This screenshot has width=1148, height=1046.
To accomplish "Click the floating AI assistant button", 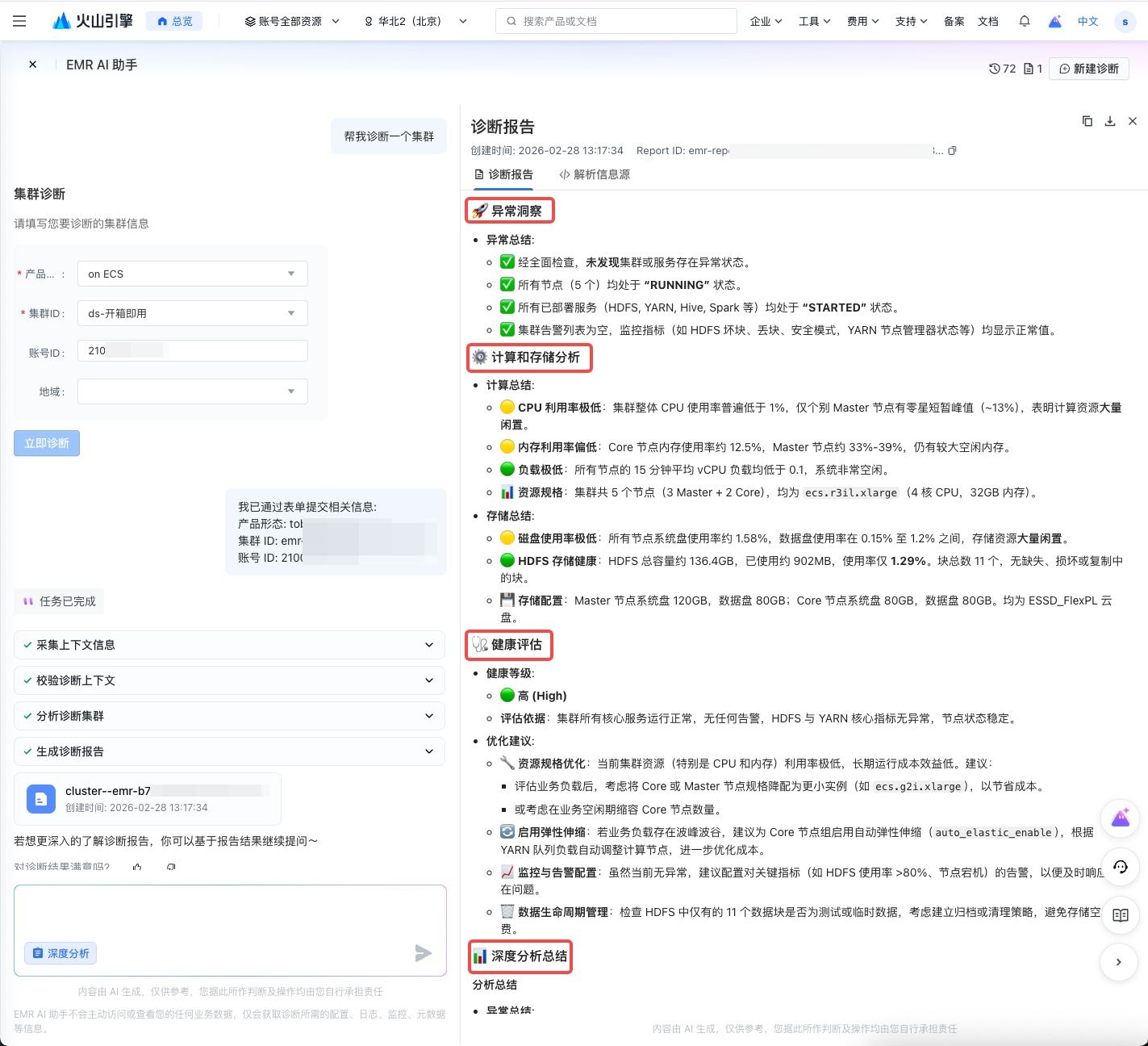I will click(1120, 818).
